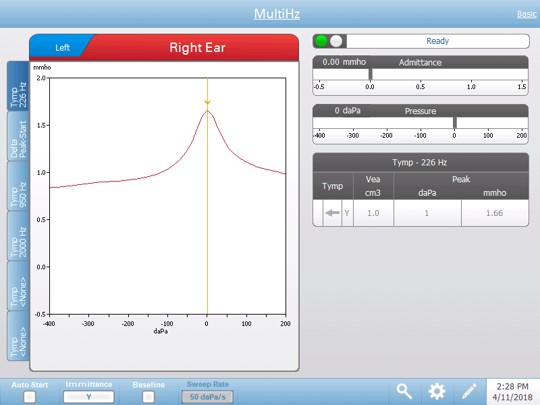Open settings with the gear icon
This screenshot has height=405, width=540.
coord(437,392)
